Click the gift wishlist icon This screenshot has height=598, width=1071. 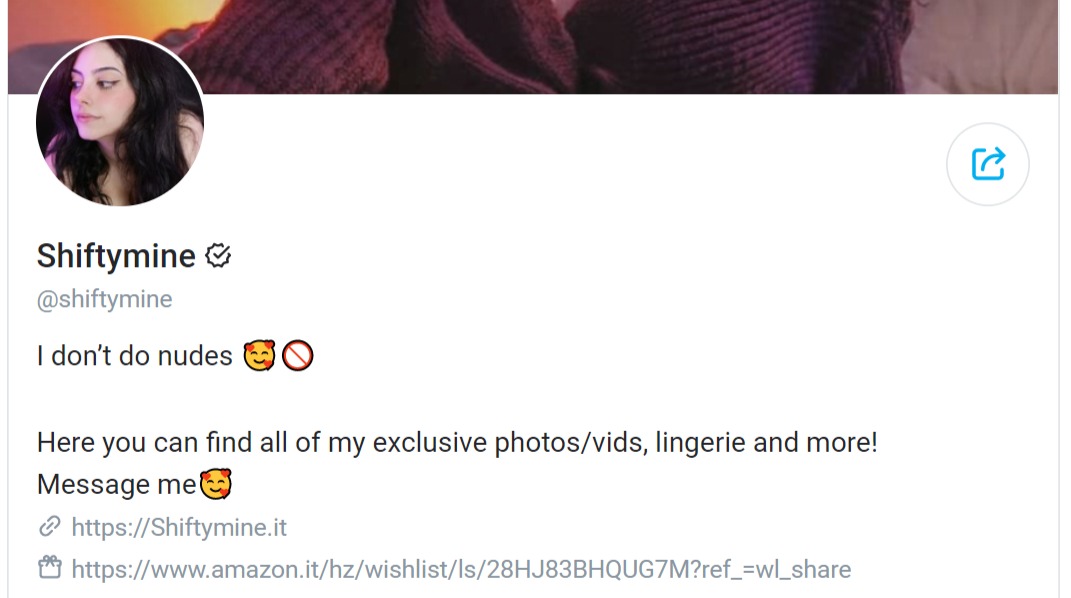click(x=50, y=568)
